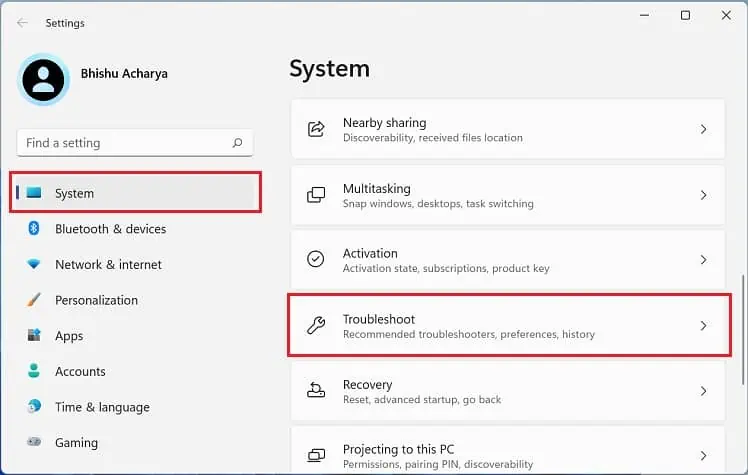Viewport: 748px width, 475px height.
Task: Click the Bluetooth icon in sidebar
Action: [34, 229]
